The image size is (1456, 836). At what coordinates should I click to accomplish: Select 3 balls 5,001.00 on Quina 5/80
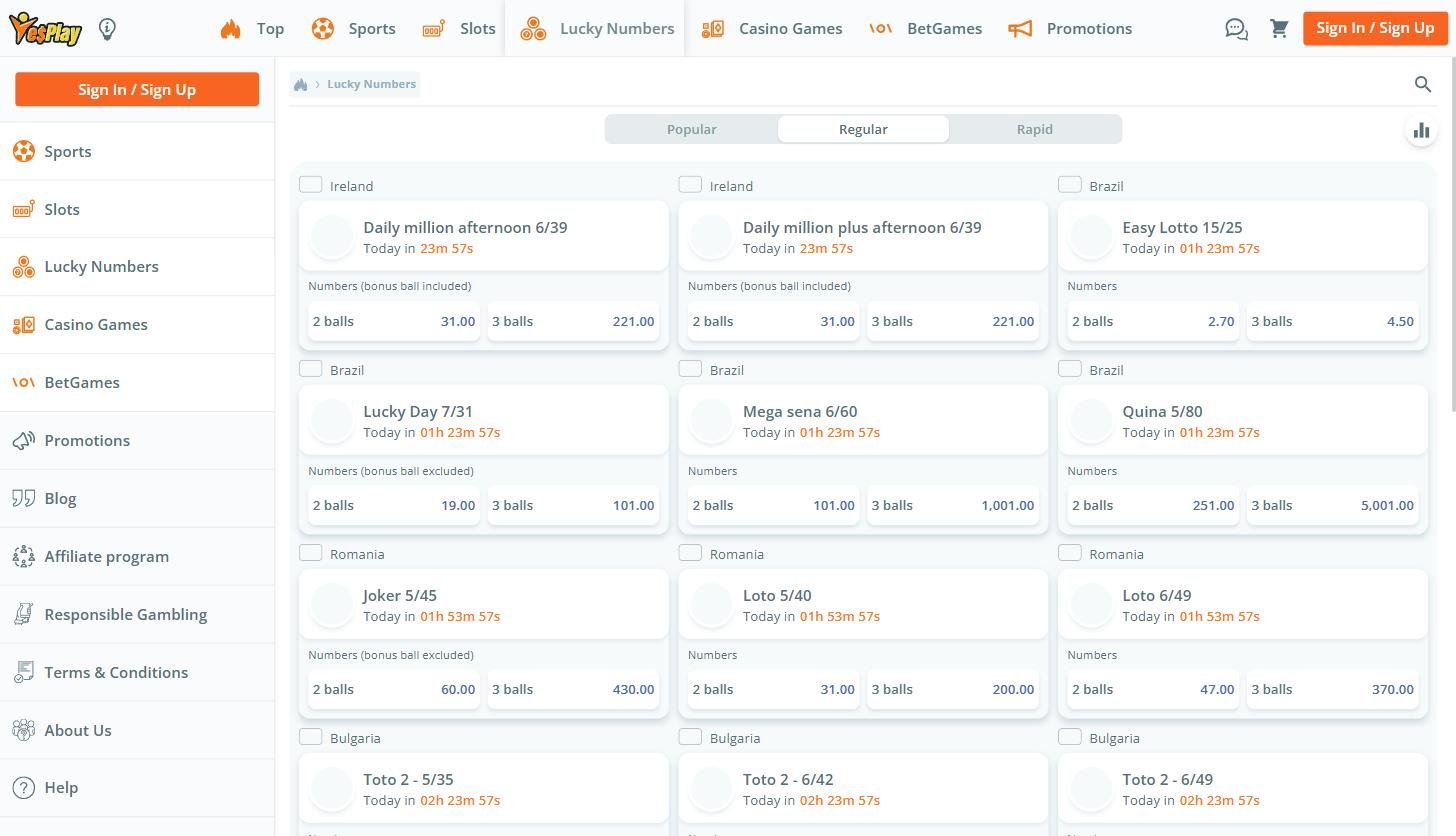coord(1333,505)
